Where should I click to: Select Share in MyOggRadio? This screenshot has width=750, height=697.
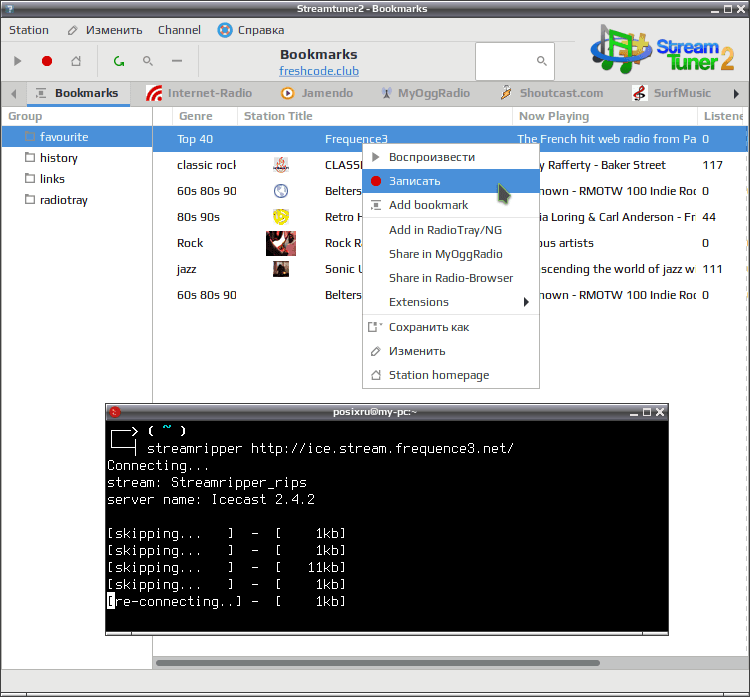[x=451, y=254]
